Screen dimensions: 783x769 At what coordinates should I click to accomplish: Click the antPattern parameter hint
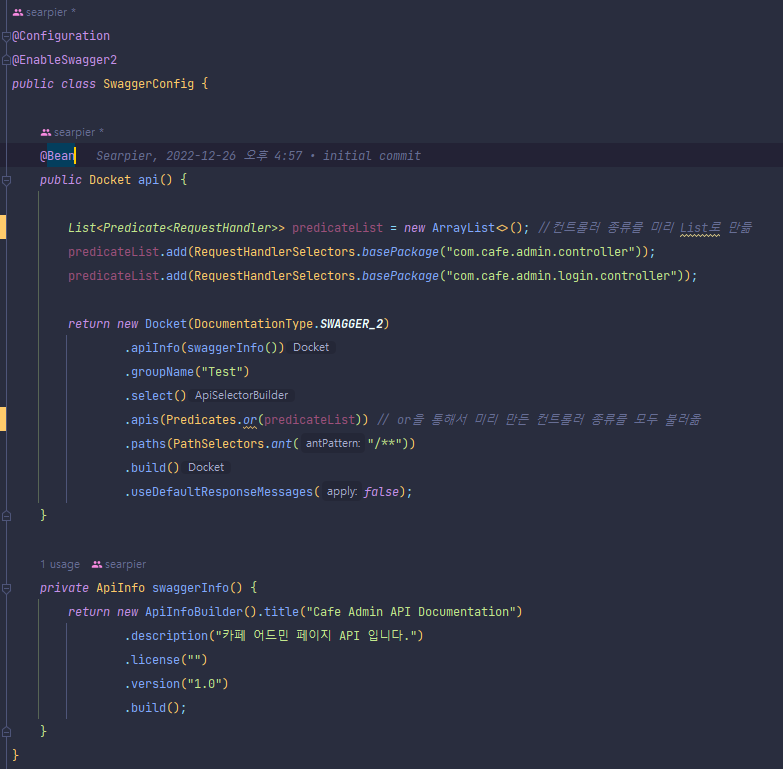(x=333, y=443)
